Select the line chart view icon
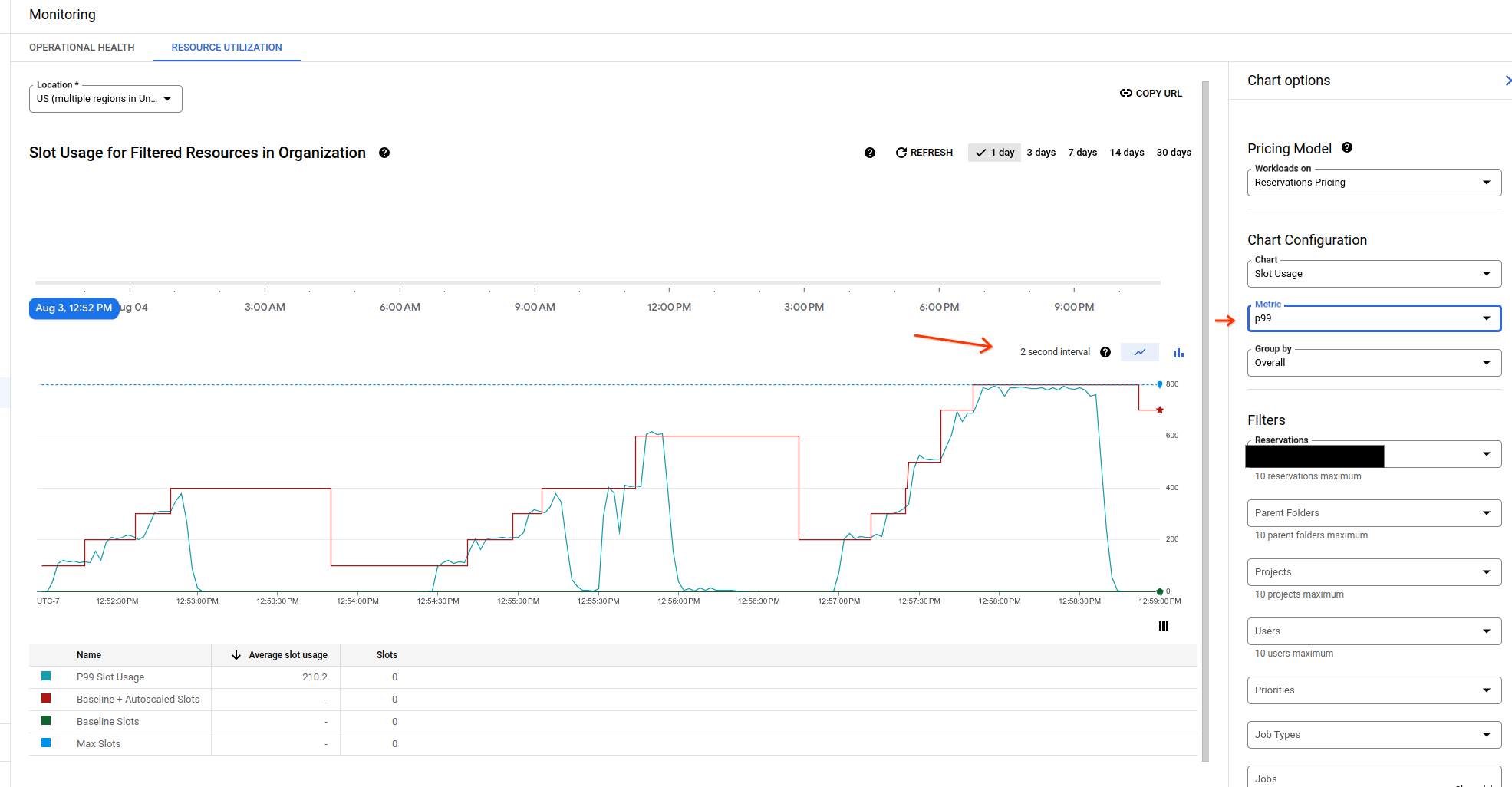Image resolution: width=1512 pixels, height=787 pixels. [x=1140, y=351]
